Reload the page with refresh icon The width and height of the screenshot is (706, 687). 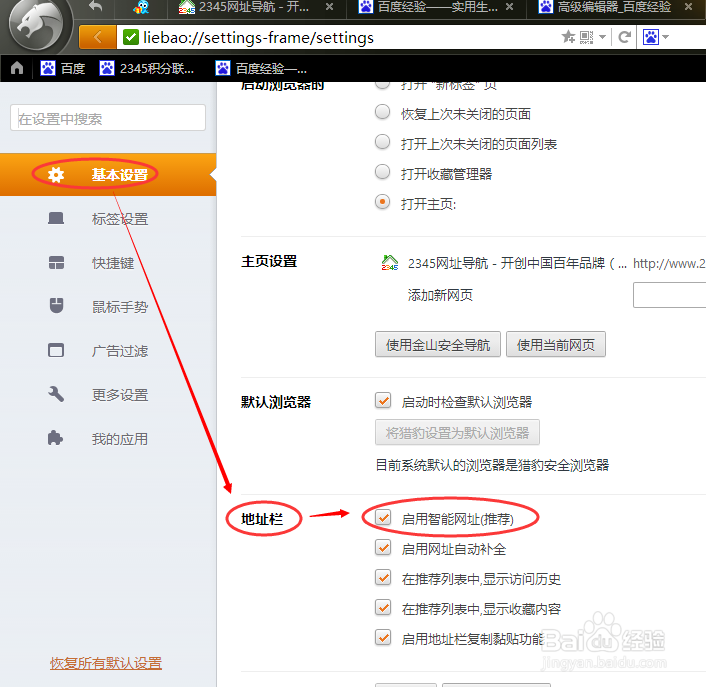pyautogui.click(x=624, y=37)
